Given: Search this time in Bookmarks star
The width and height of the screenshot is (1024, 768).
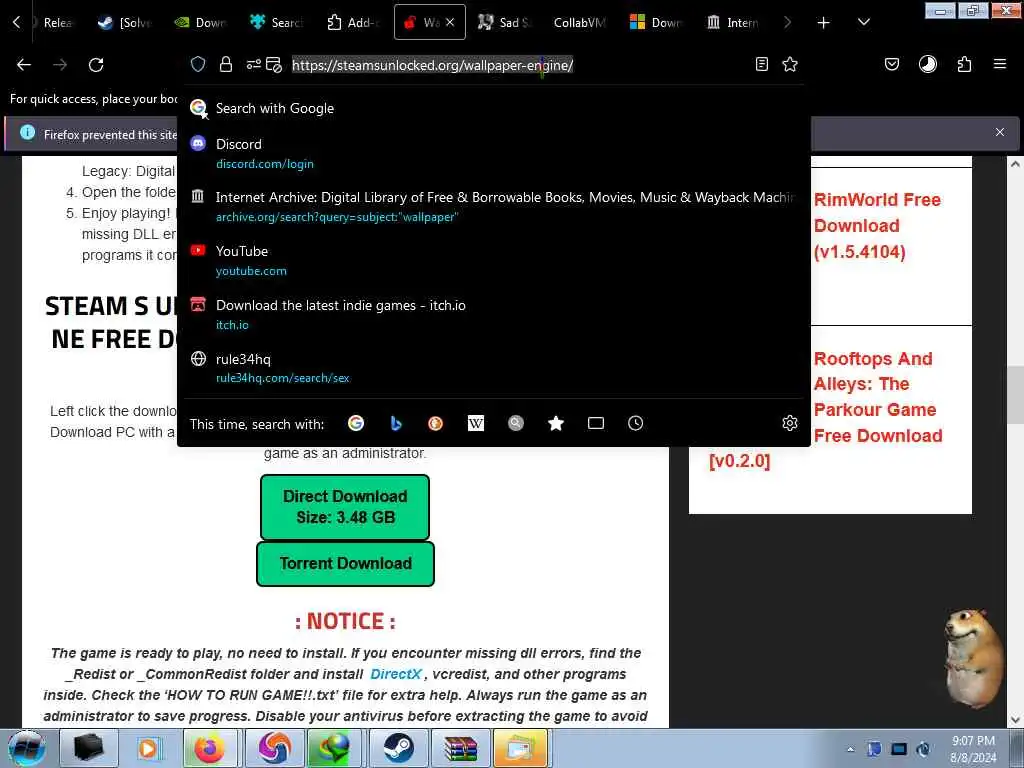Looking at the screenshot, I should pyautogui.click(x=556, y=424).
